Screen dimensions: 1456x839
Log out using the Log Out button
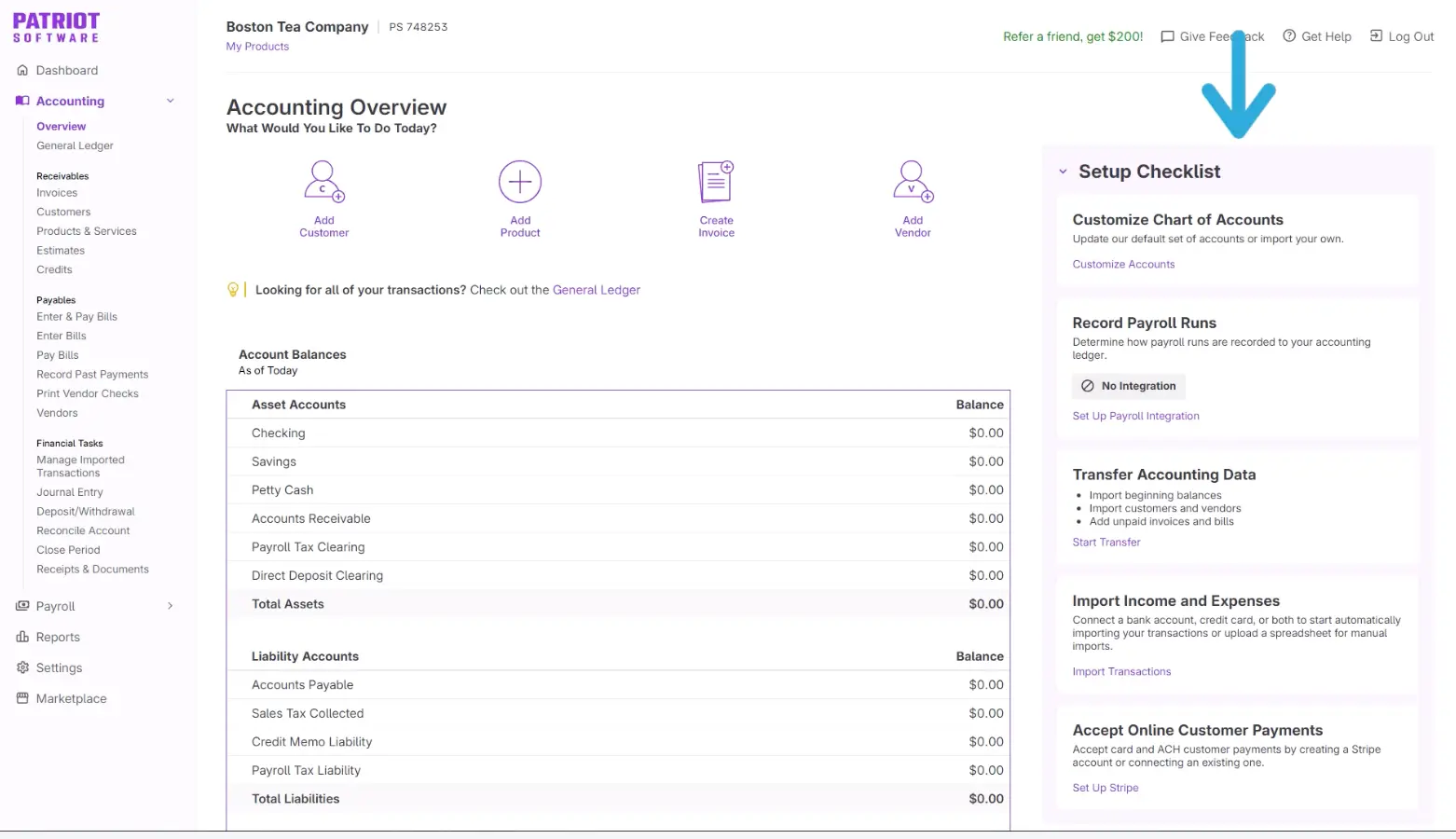(1401, 36)
